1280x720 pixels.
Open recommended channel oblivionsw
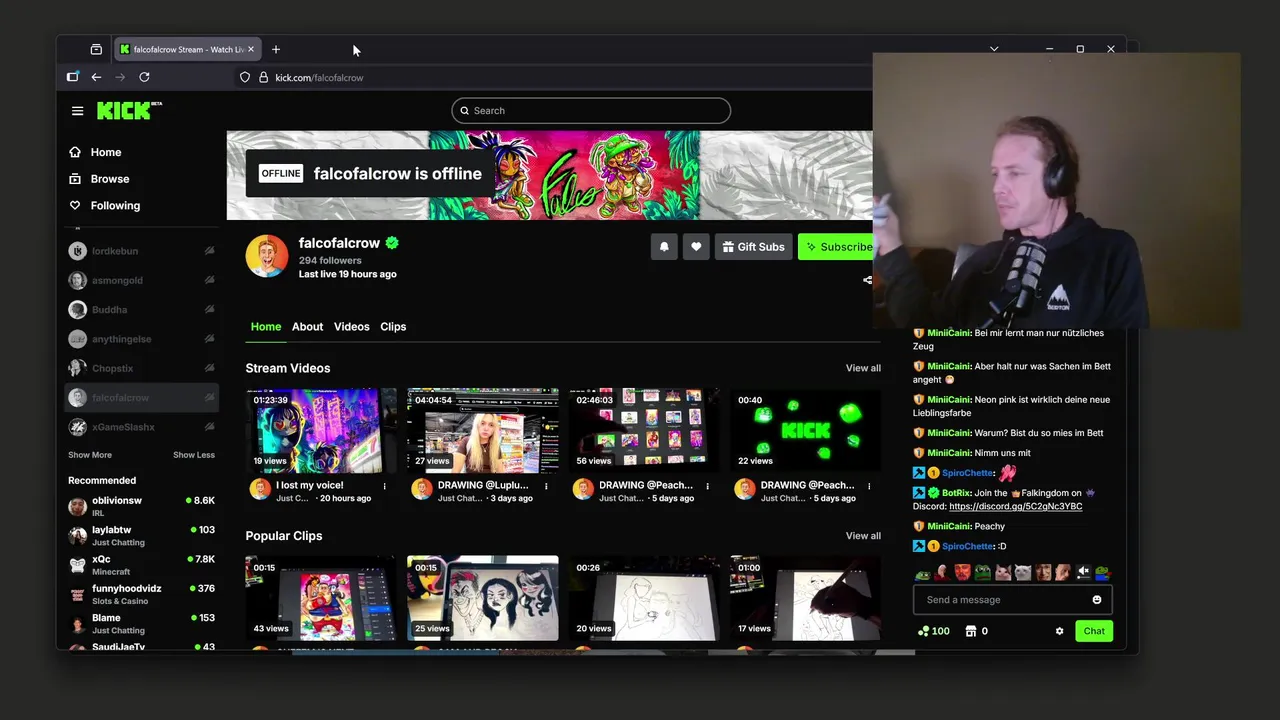(141, 506)
